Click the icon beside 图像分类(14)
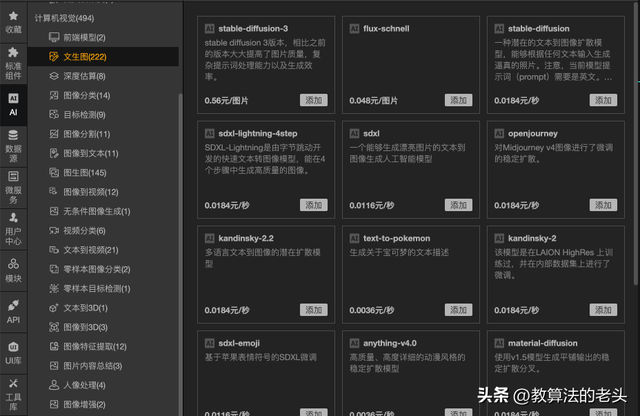The height and width of the screenshot is (416, 640). coord(54,96)
